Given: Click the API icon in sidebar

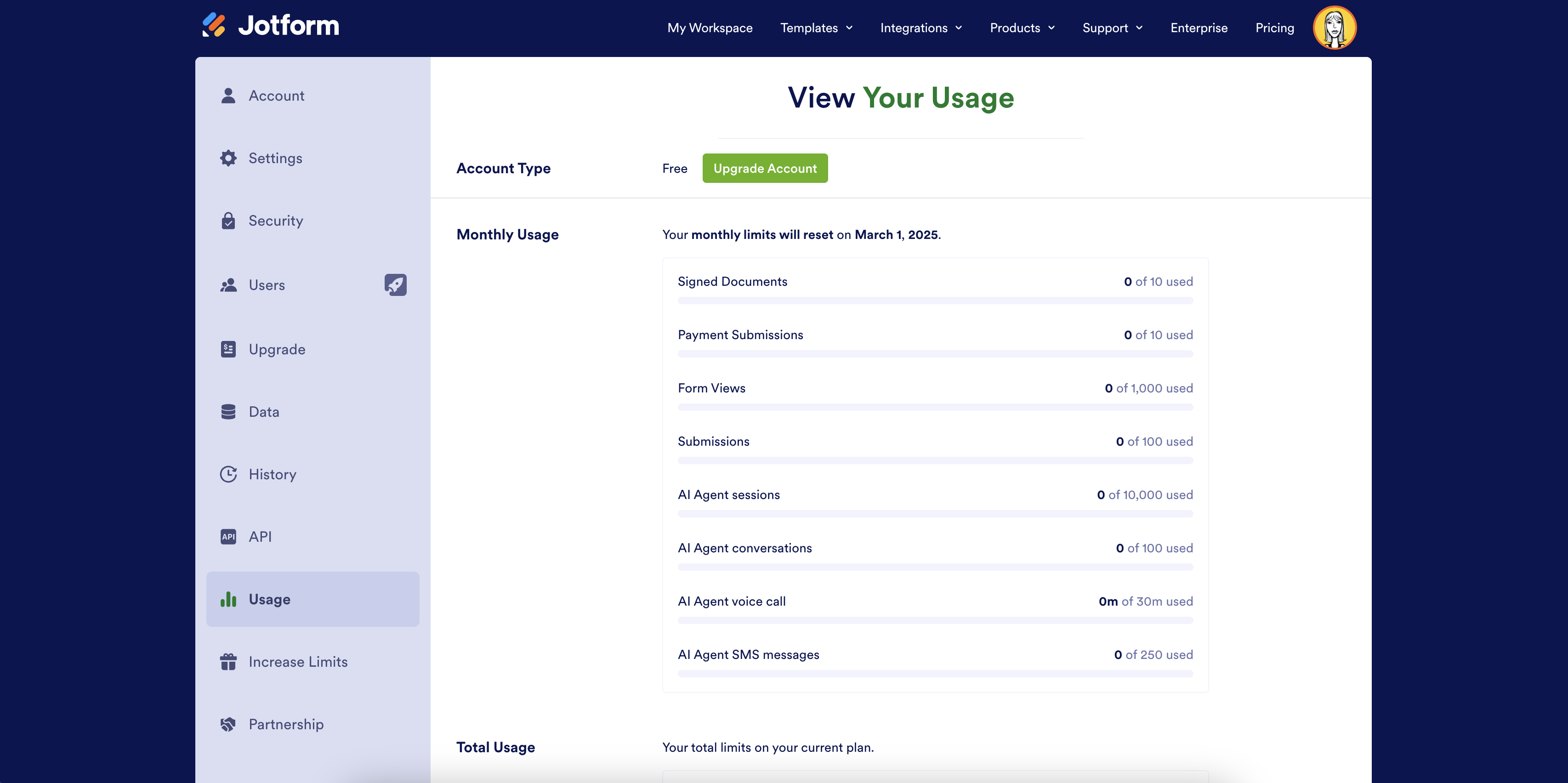Looking at the screenshot, I should pos(228,537).
